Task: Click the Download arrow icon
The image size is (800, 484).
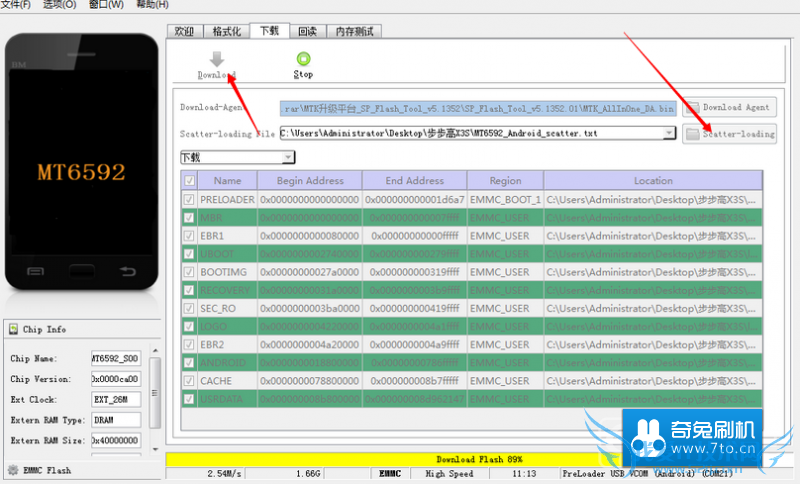Action: (216, 60)
